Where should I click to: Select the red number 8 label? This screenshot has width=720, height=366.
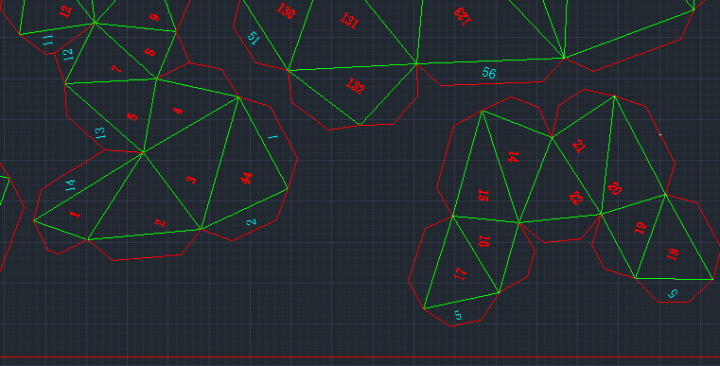150,51
